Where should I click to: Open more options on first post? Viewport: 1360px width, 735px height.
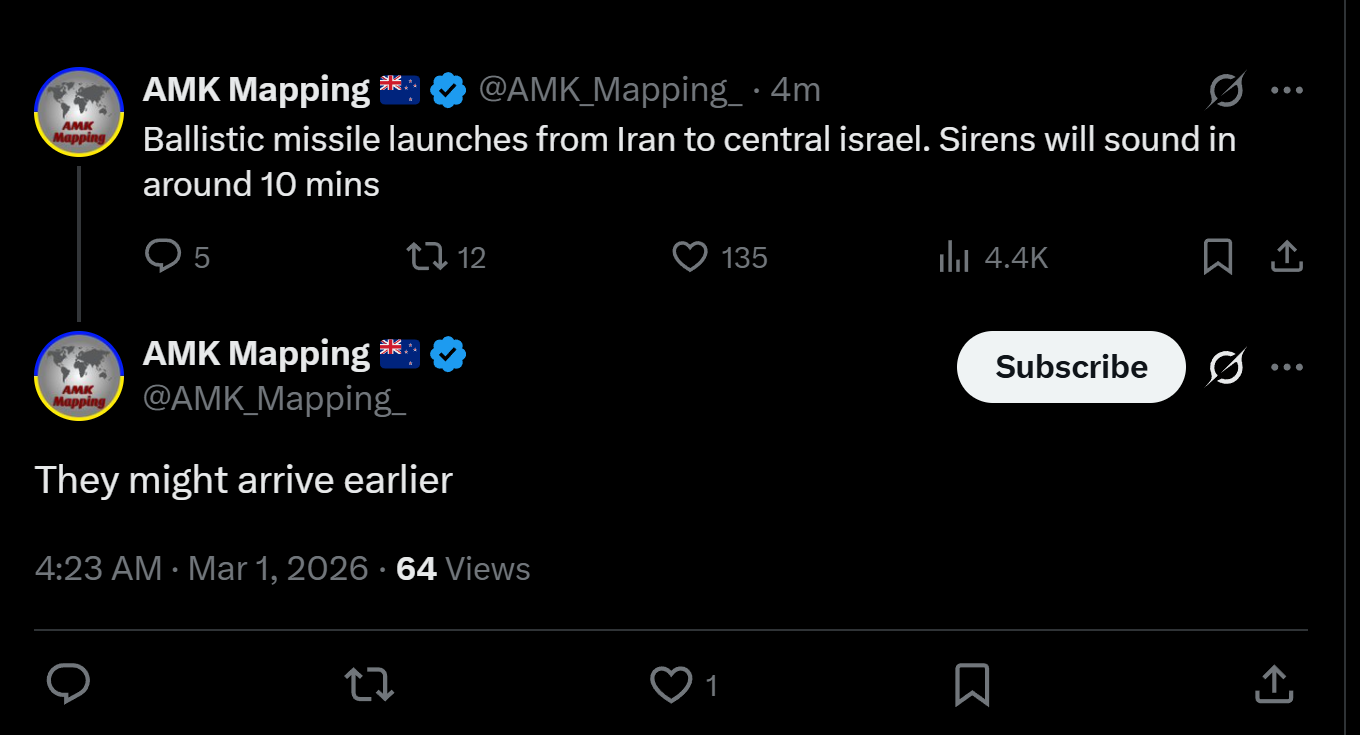click(x=1287, y=90)
